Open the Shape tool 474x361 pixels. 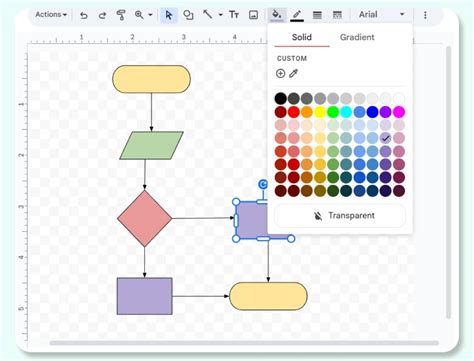click(x=189, y=15)
